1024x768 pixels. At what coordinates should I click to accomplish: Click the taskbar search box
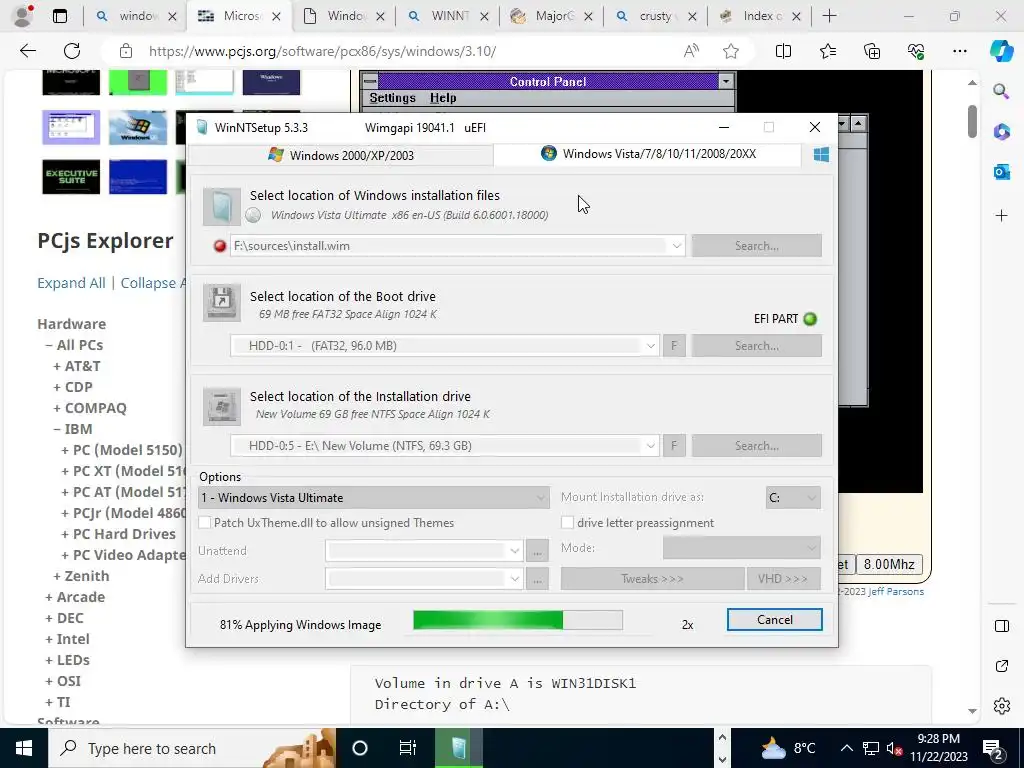(192, 748)
